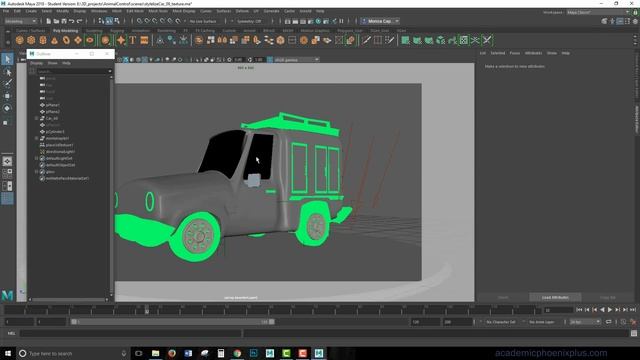
Task: Click the Load Attributes button
Action: (x=555, y=298)
